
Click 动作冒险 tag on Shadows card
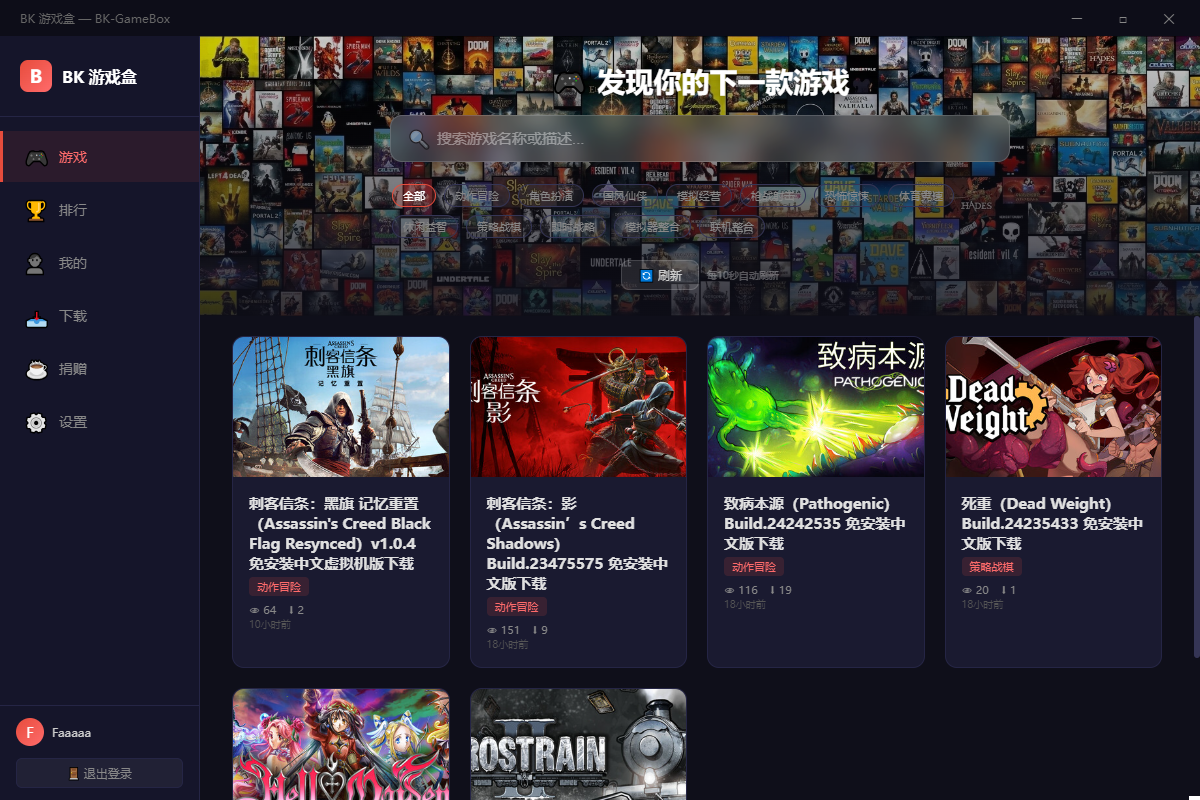click(516, 607)
